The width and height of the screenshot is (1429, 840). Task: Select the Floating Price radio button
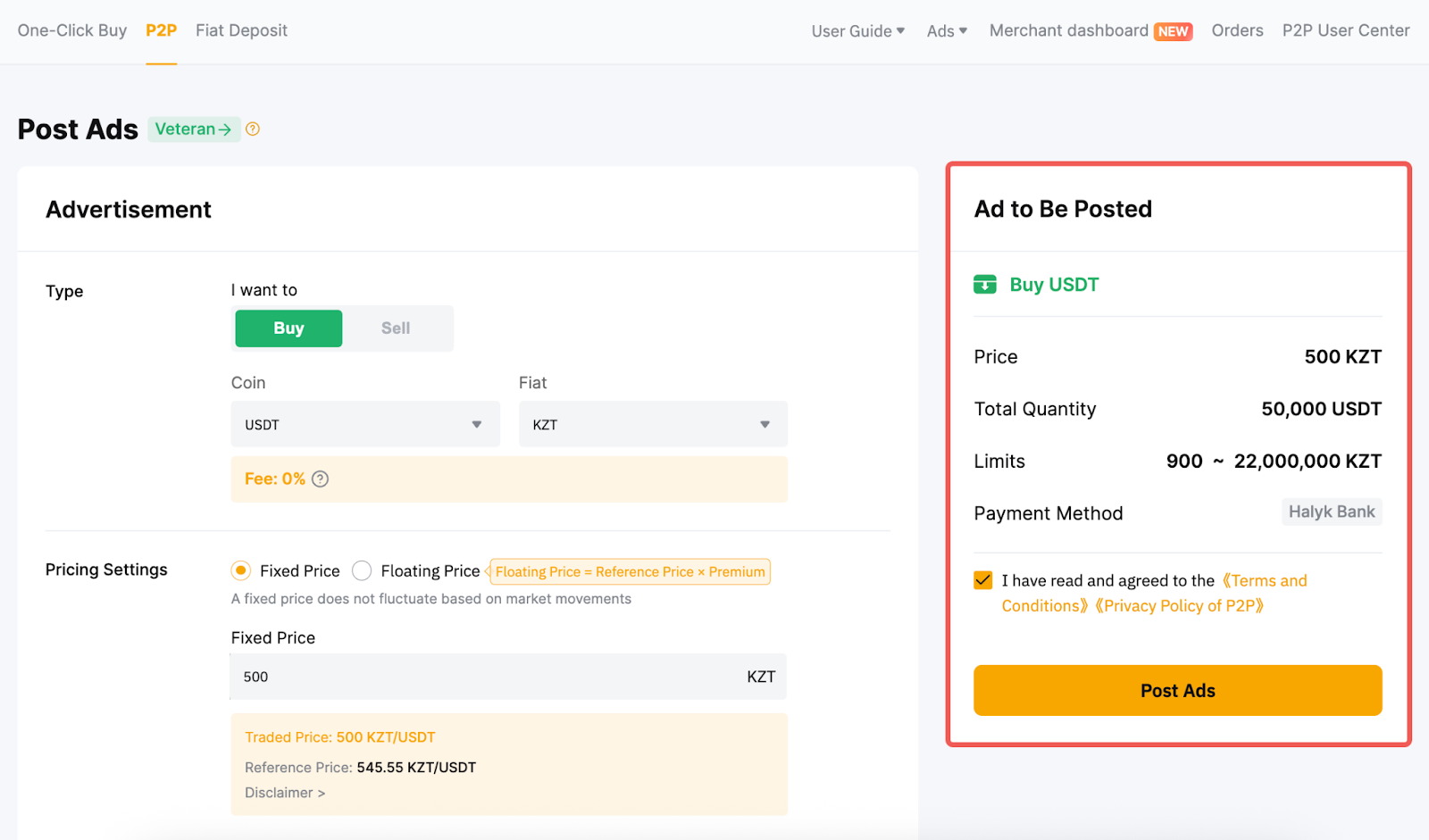coord(362,570)
